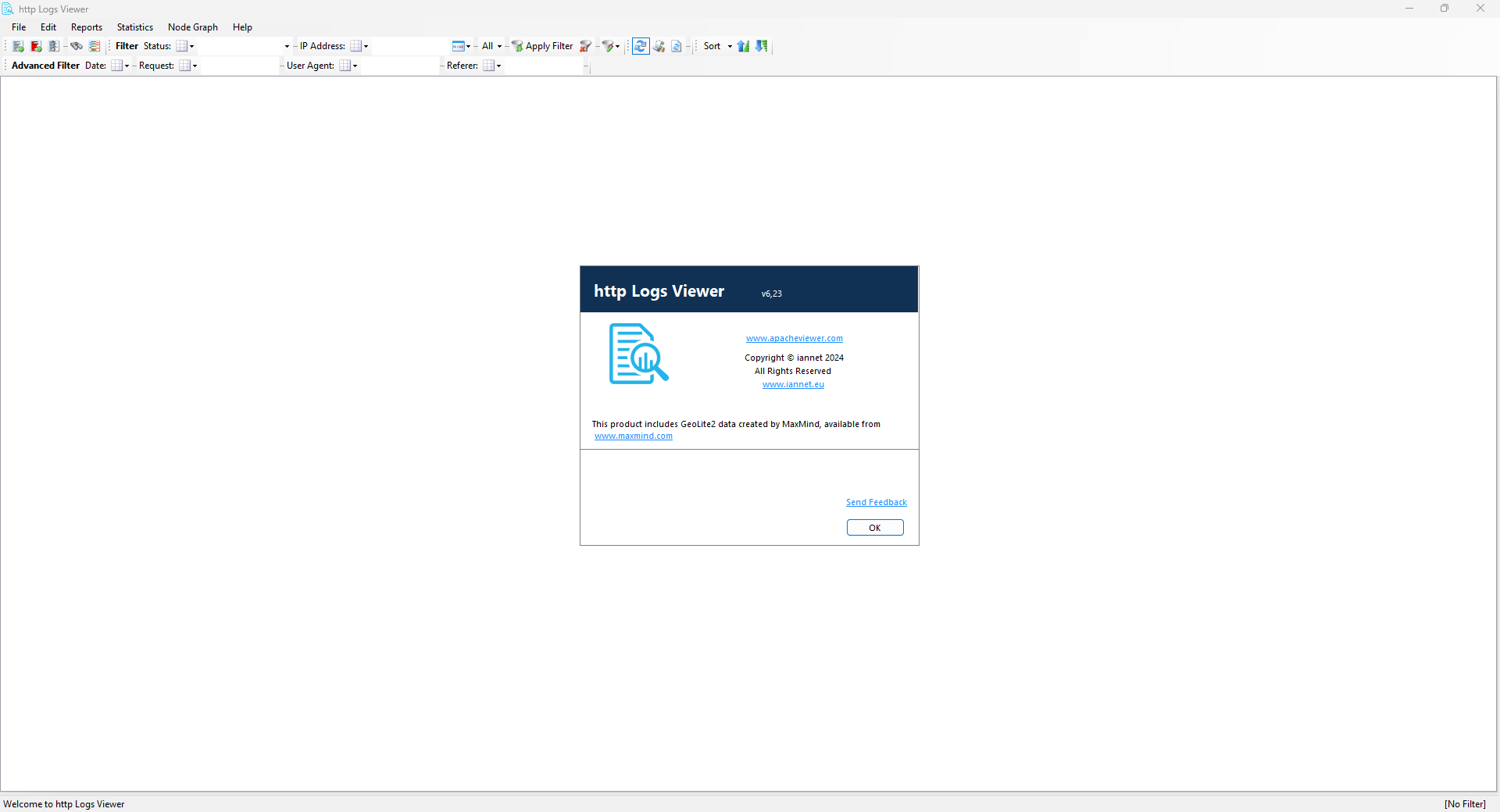Sort descending with the blue down arrow
Image resolution: width=1500 pixels, height=812 pixels.
click(762, 46)
